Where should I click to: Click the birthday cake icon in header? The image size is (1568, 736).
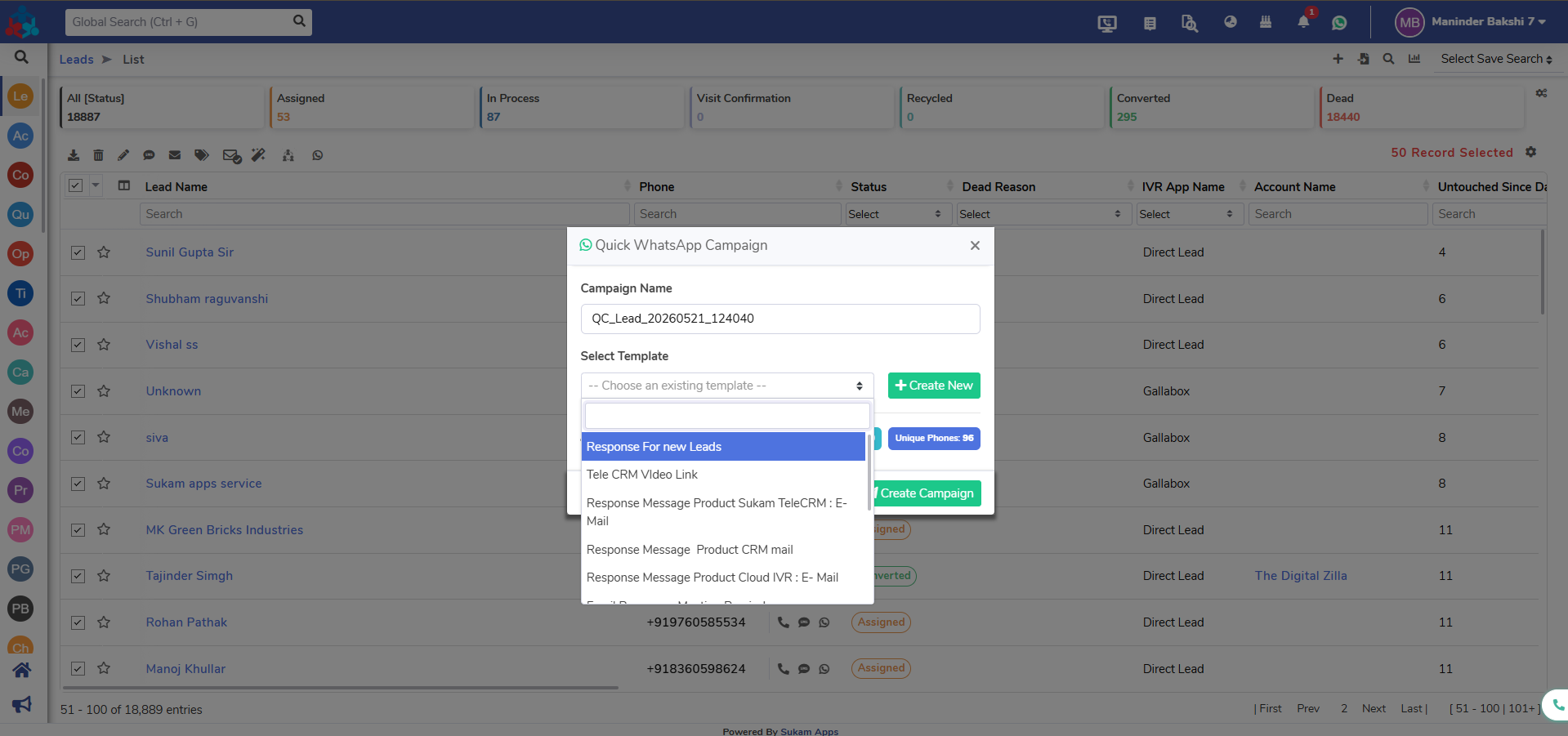click(x=1266, y=22)
